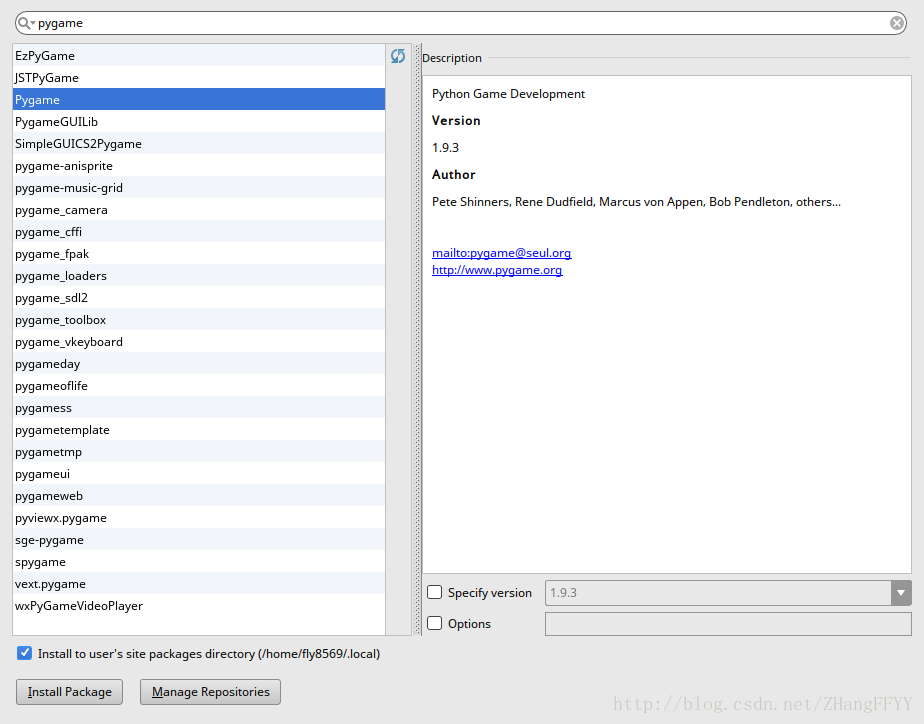Select EzPyGame in the package list
924x724 pixels.
tap(199, 55)
